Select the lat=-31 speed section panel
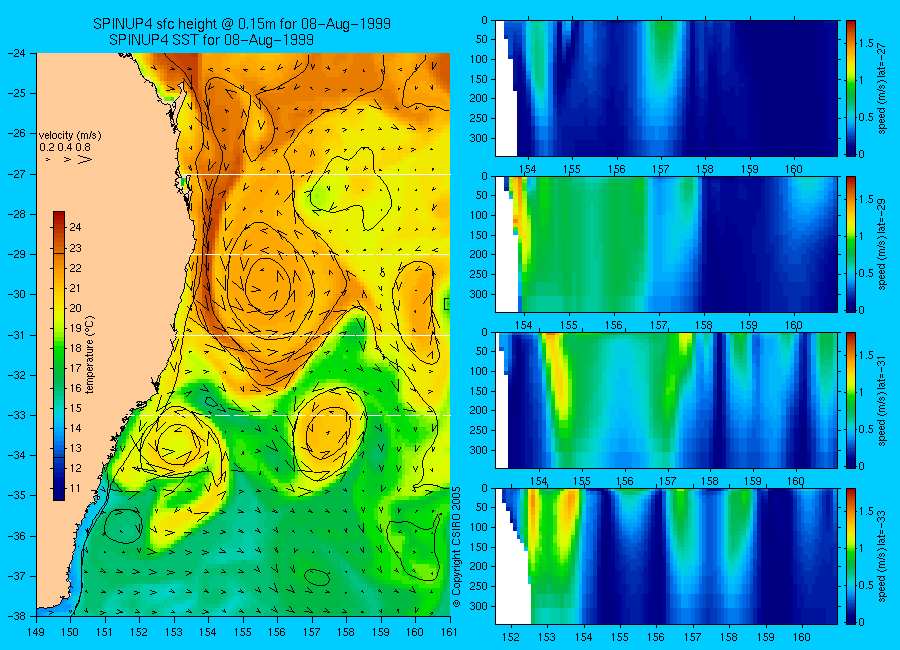The height and width of the screenshot is (650, 900). 666,400
